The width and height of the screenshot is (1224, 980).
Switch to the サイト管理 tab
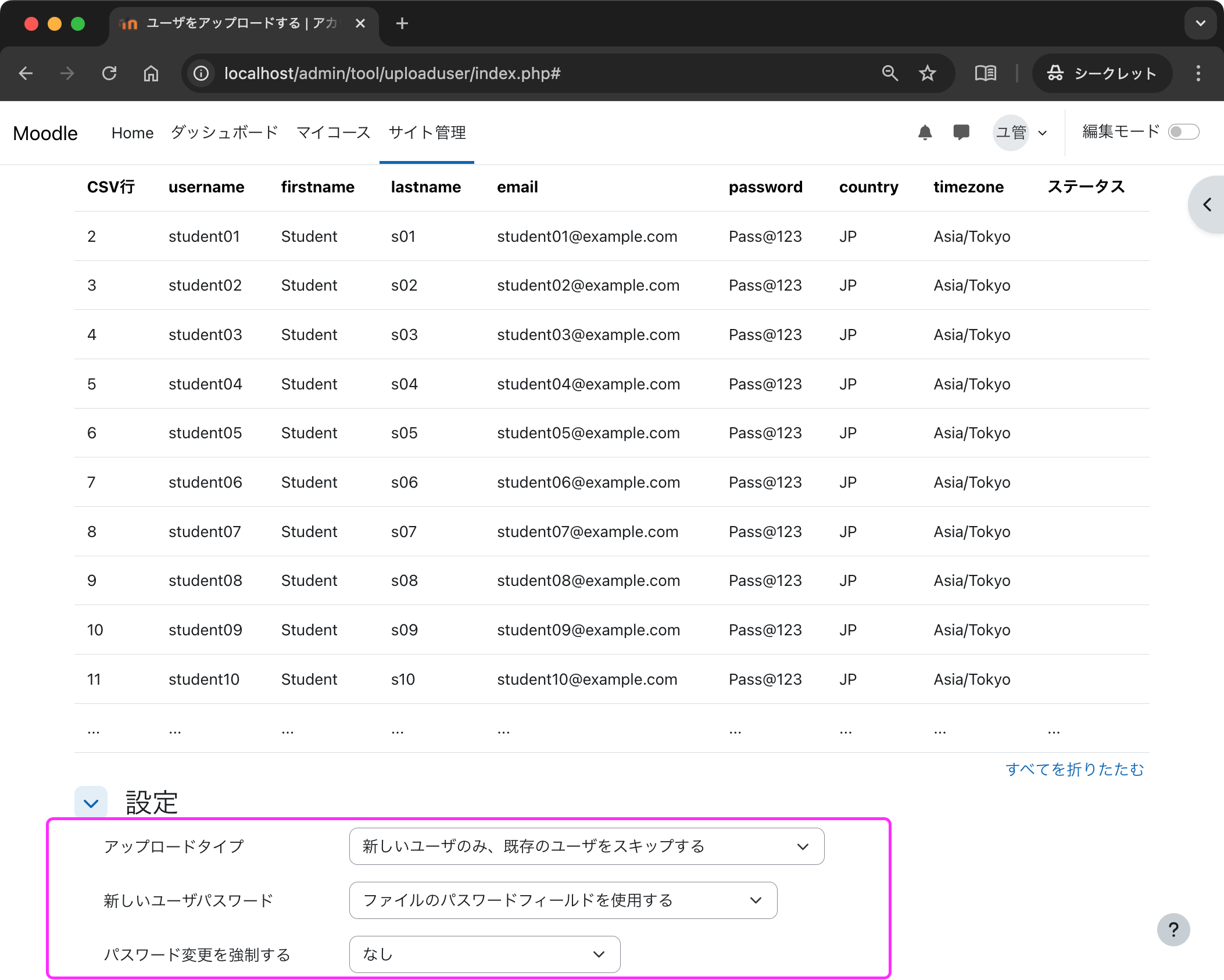pyautogui.click(x=427, y=133)
